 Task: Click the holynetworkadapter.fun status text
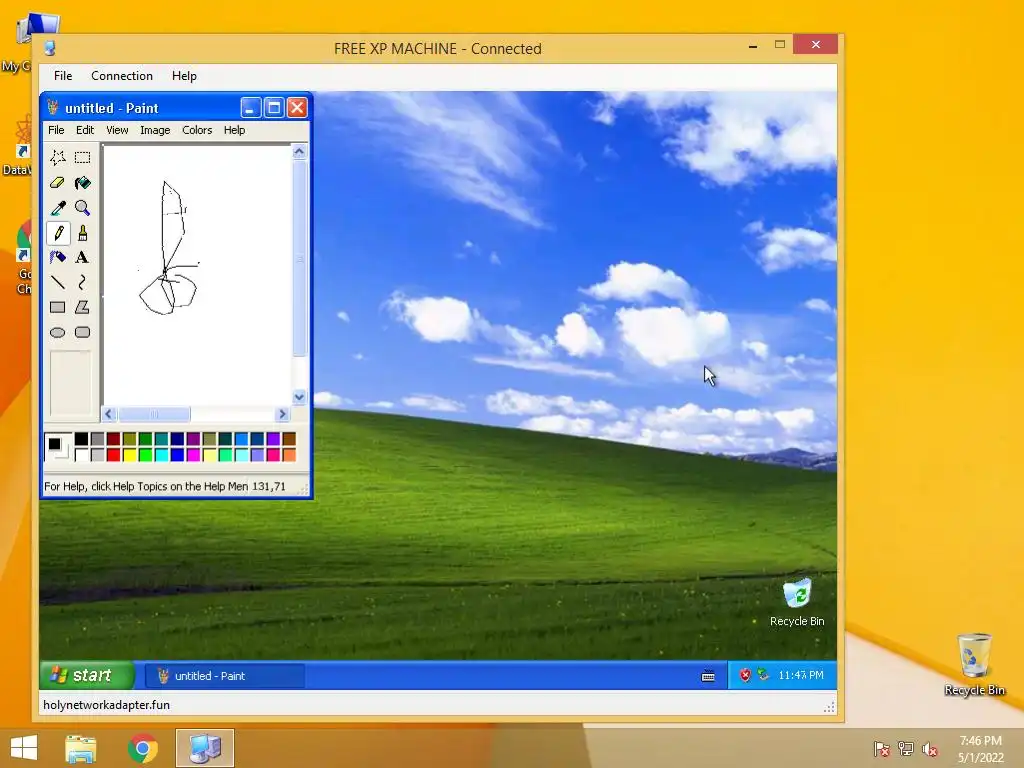pos(106,705)
